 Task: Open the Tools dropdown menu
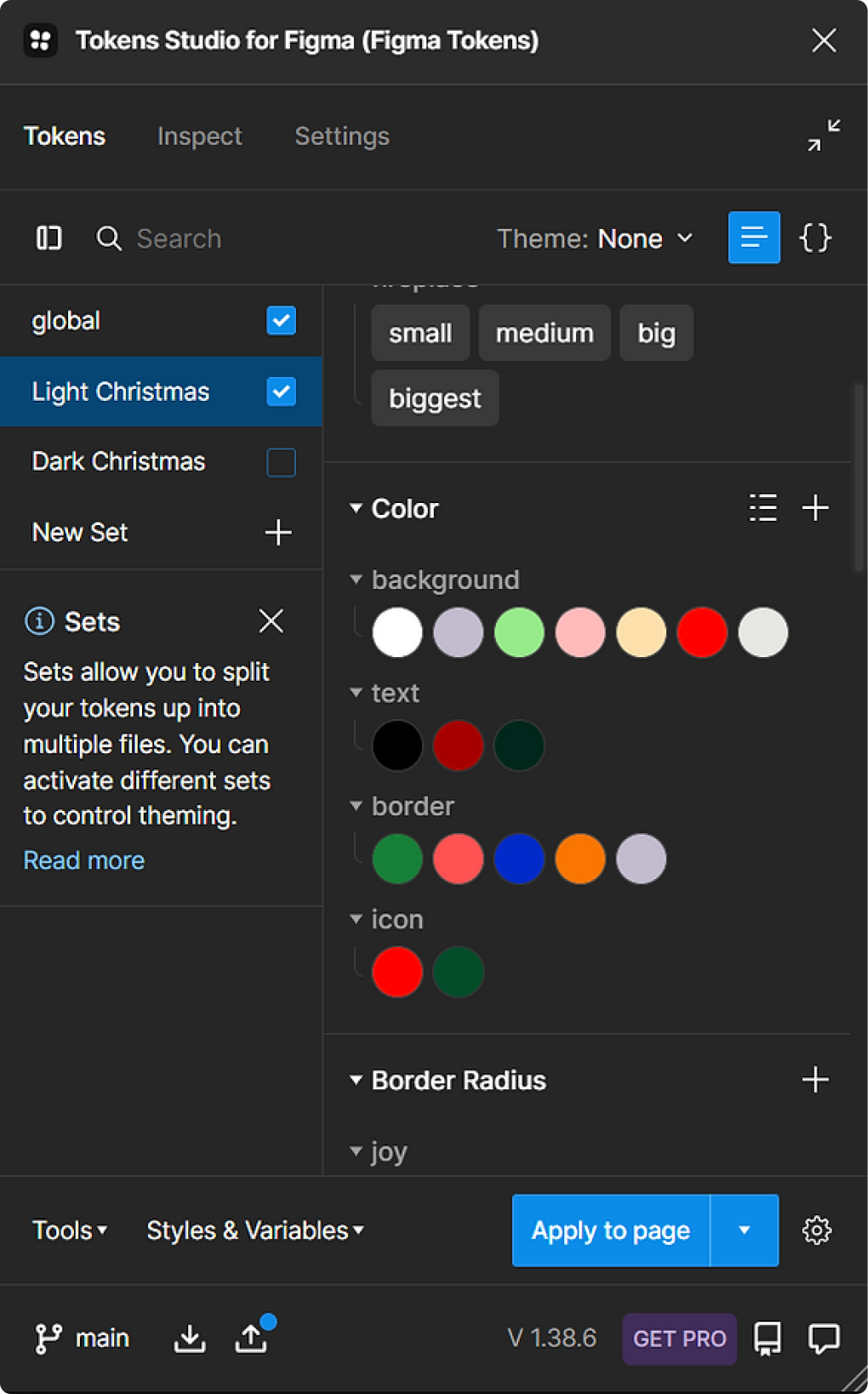point(70,1231)
